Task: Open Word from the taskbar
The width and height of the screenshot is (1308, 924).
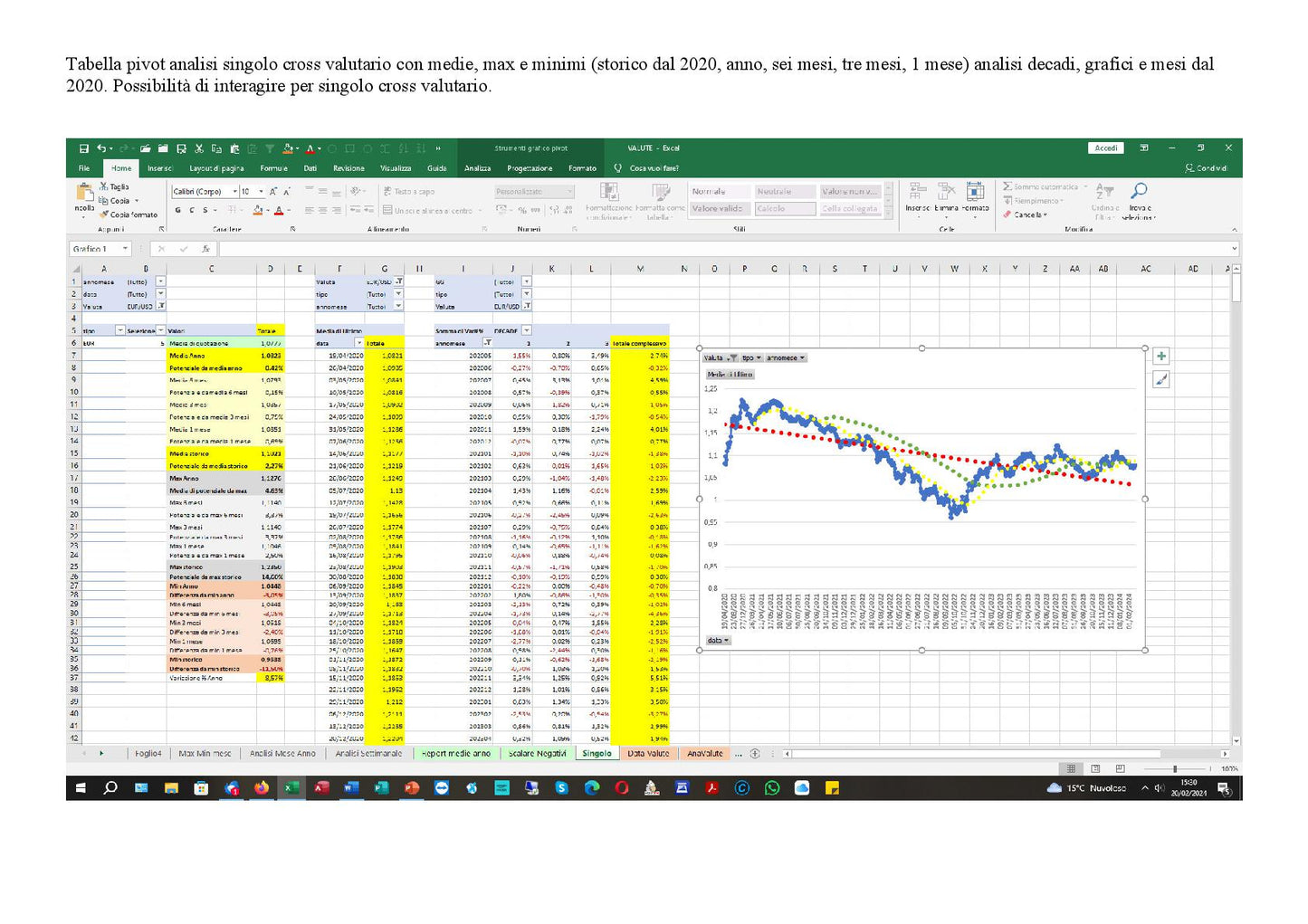Action: pos(351,788)
